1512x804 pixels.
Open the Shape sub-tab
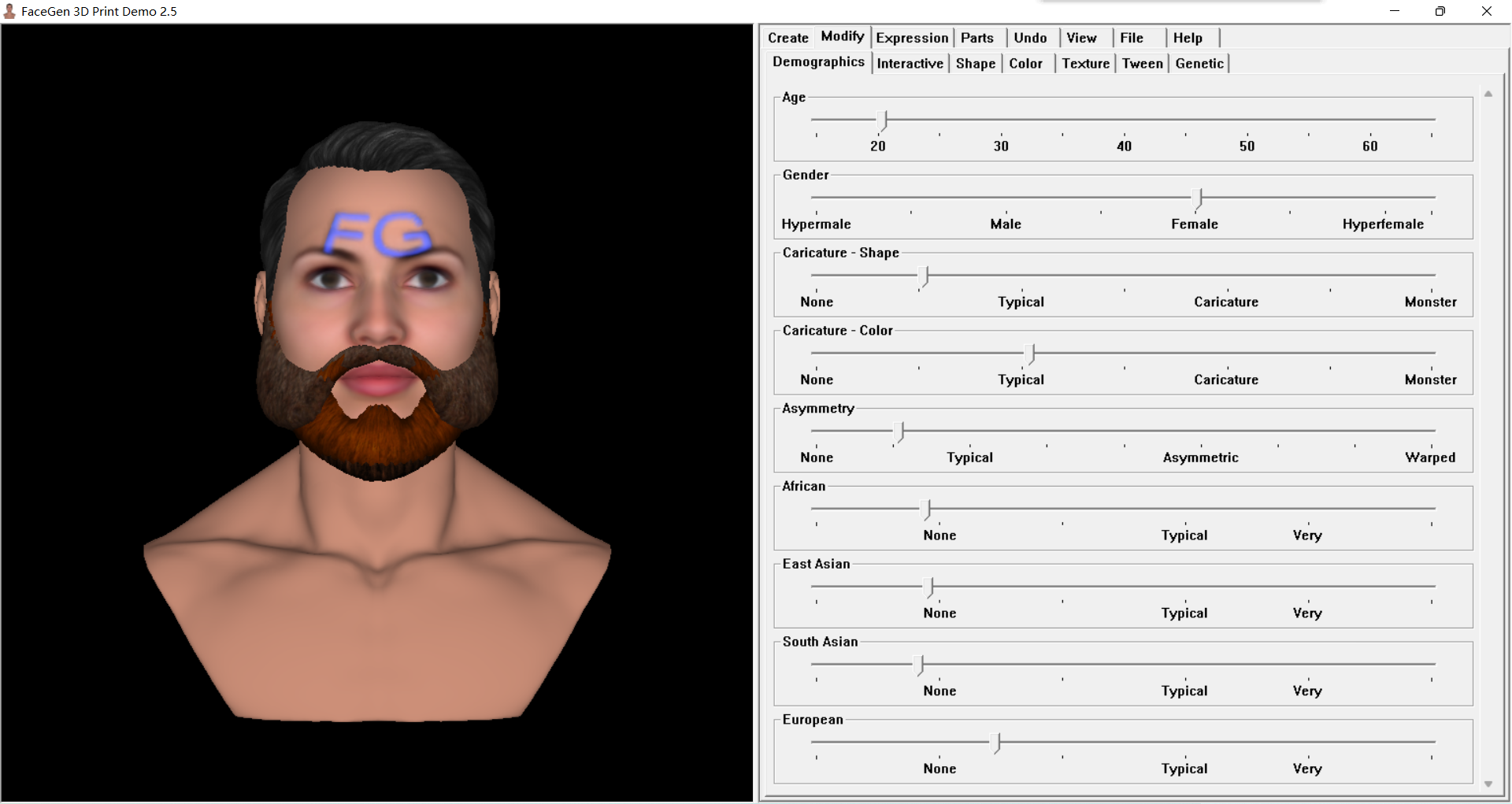coord(976,64)
